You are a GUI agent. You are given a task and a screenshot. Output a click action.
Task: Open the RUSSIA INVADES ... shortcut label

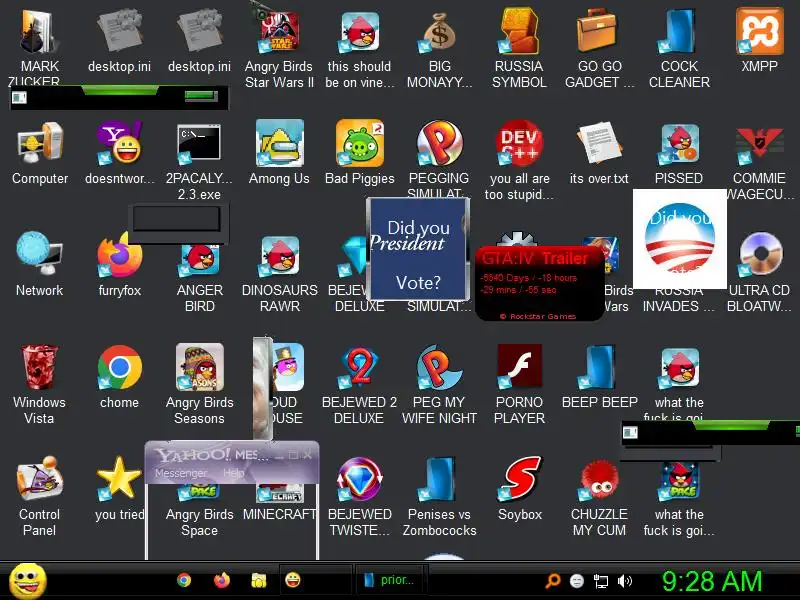point(679,298)
